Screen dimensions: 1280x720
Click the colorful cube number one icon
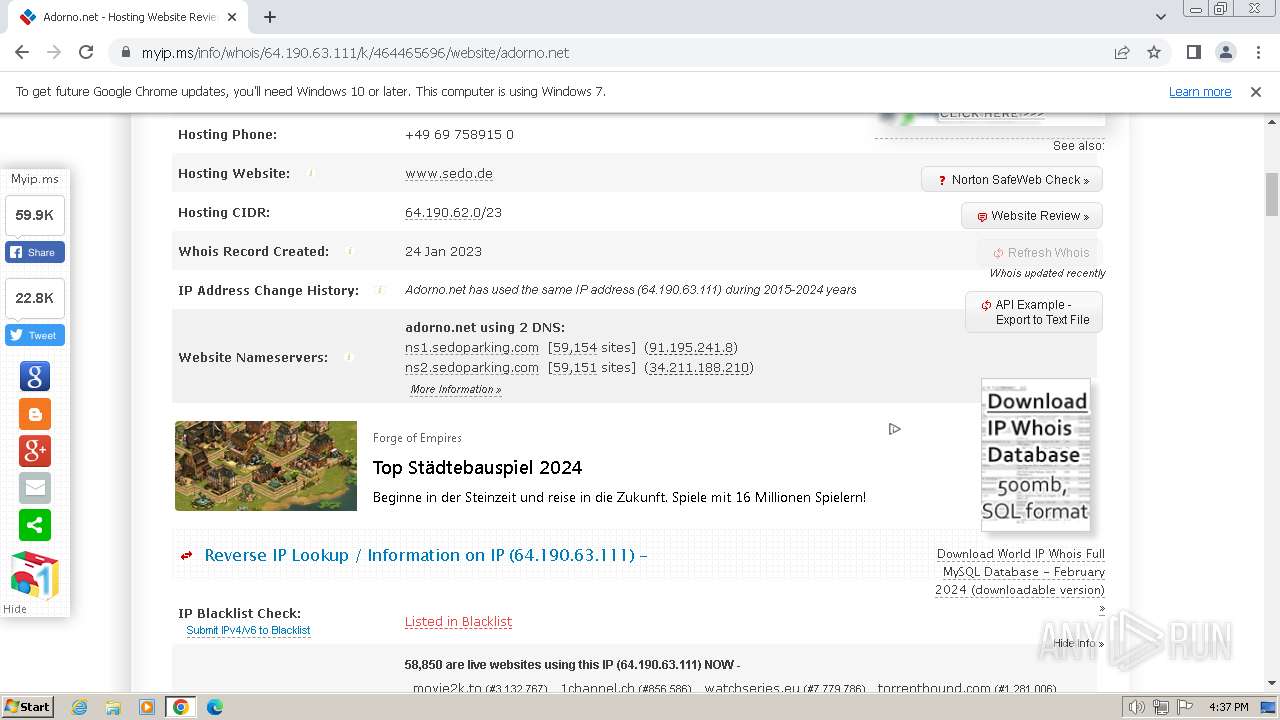[35, 575]
